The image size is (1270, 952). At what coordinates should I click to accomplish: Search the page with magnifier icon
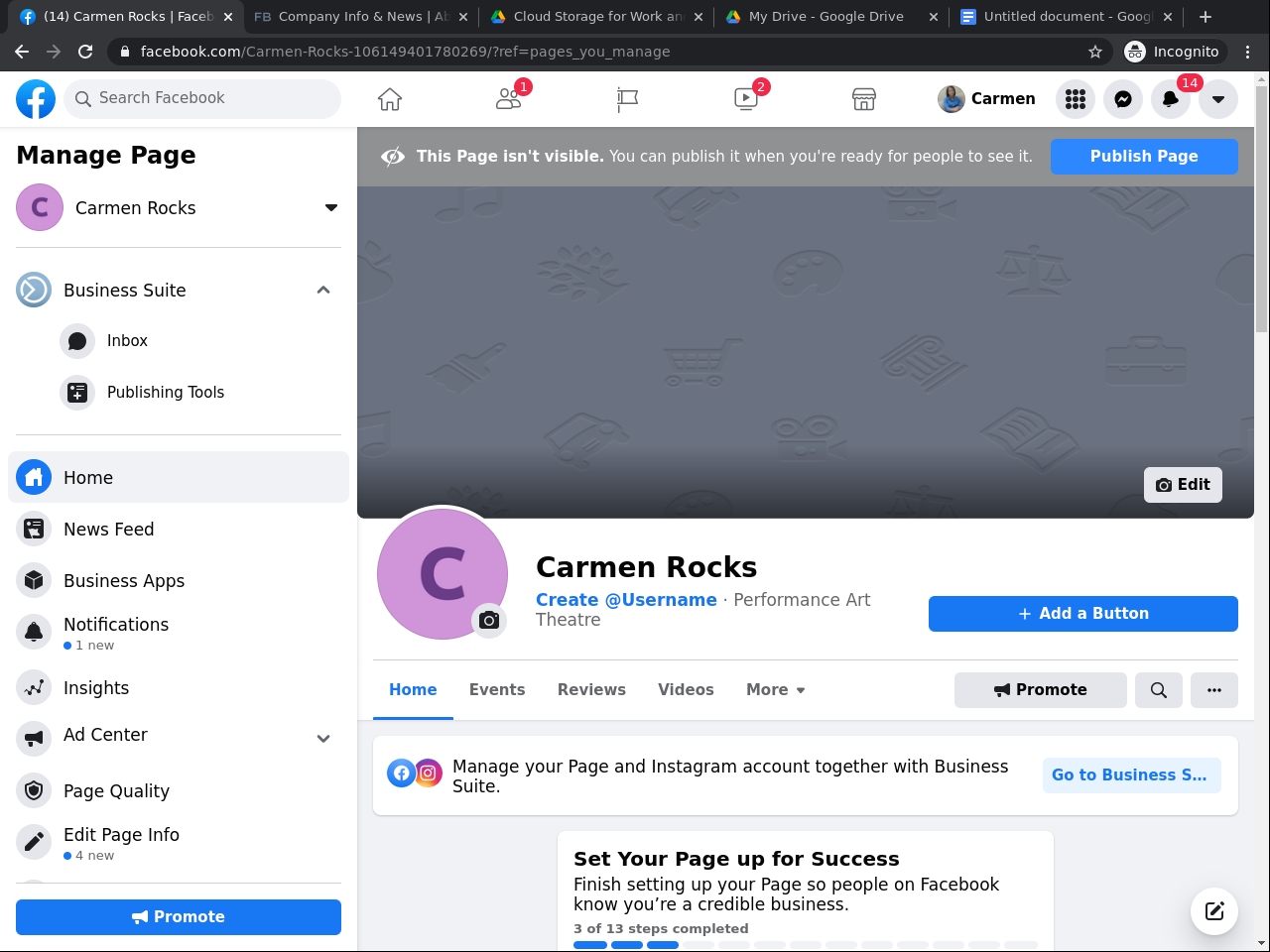1159,690
